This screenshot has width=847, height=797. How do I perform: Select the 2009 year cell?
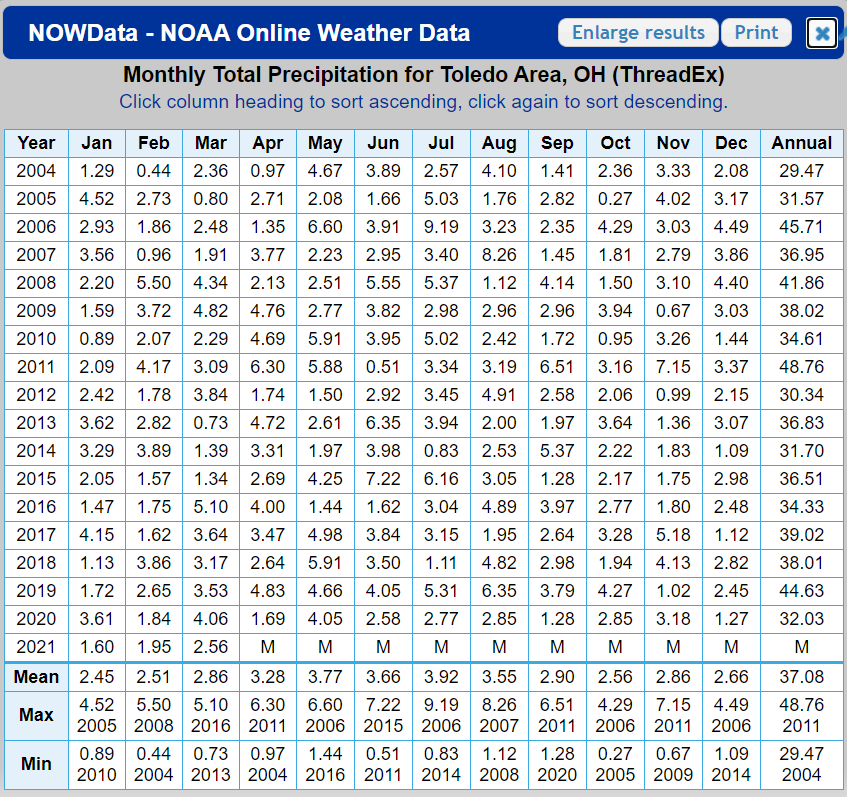pos(36,311)
